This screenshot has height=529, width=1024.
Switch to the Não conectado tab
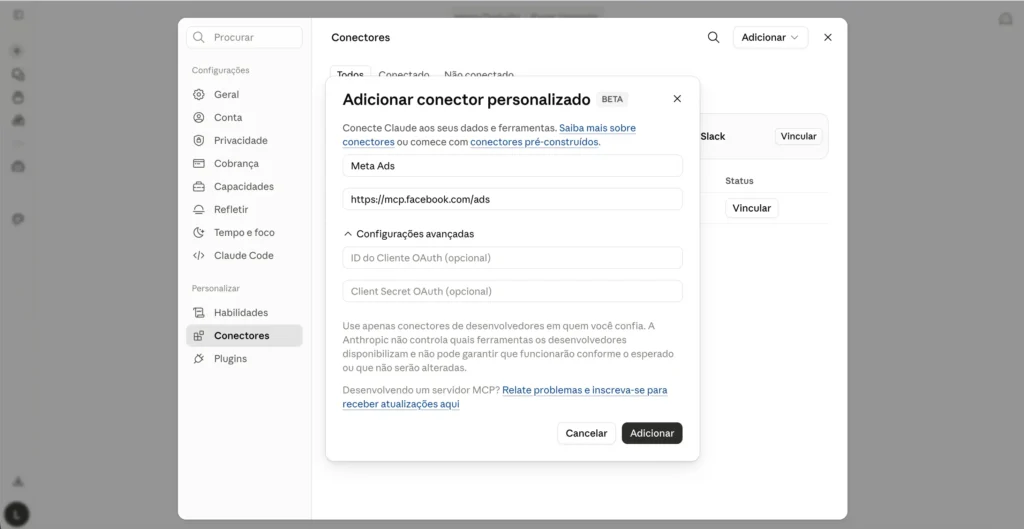pos(479,74)
